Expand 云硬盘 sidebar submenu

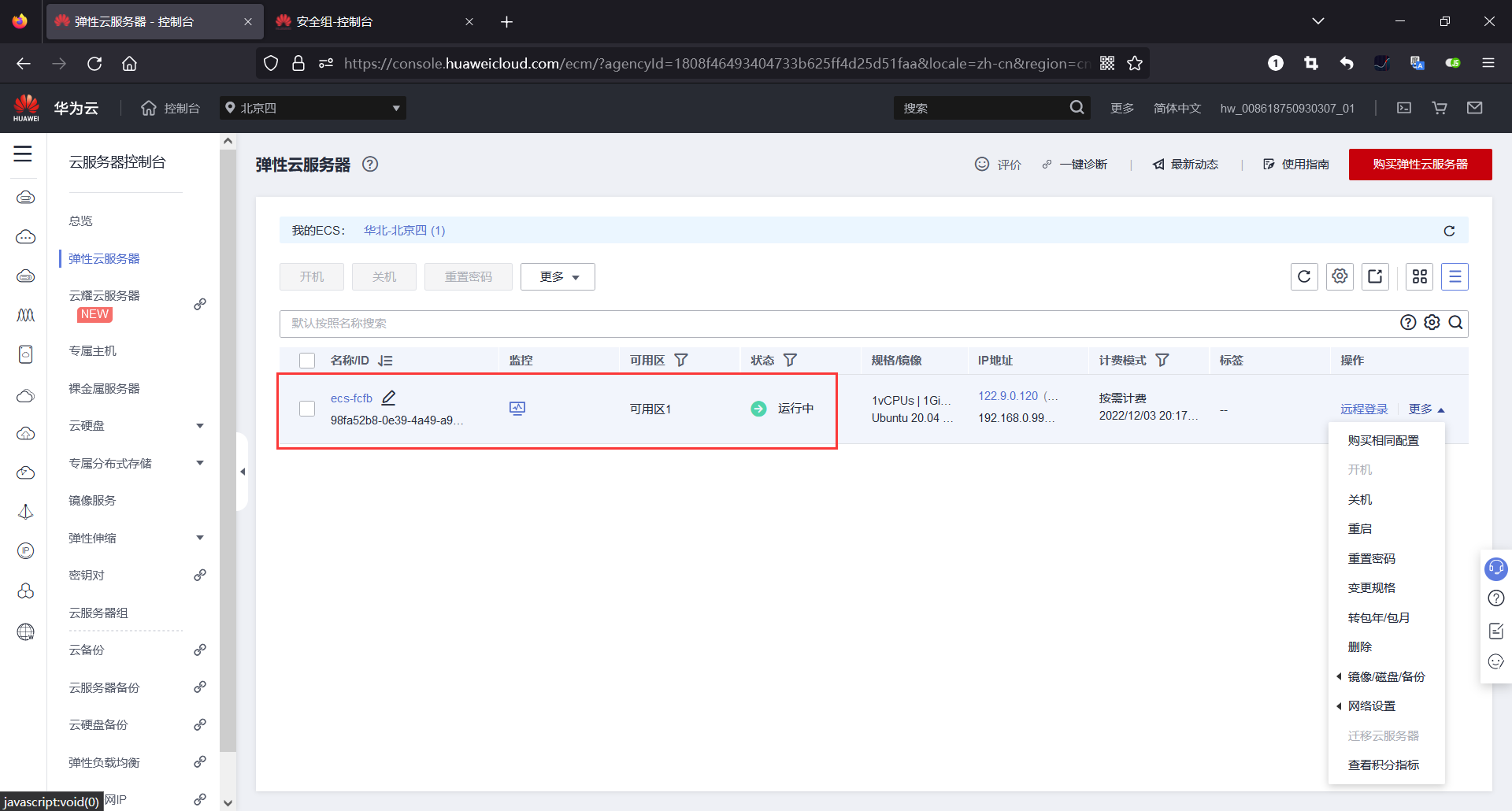coord(200,426)
